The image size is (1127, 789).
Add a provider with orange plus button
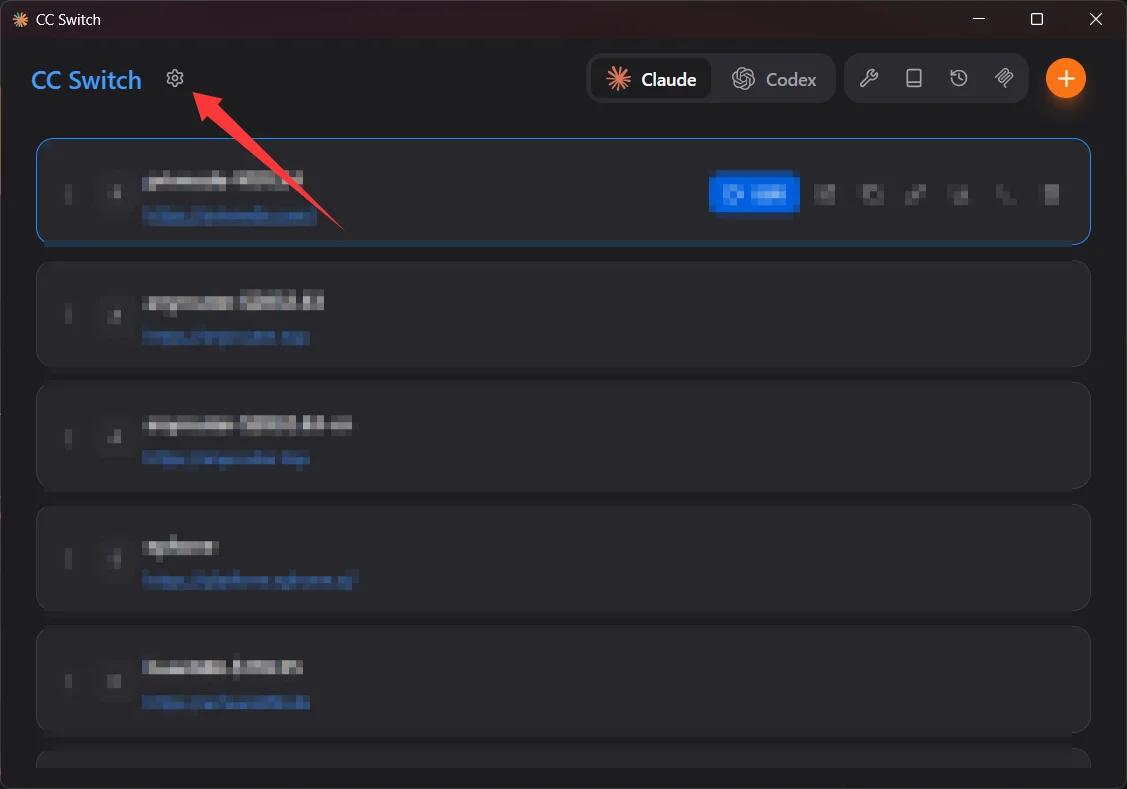click(x=1066, y=78)
